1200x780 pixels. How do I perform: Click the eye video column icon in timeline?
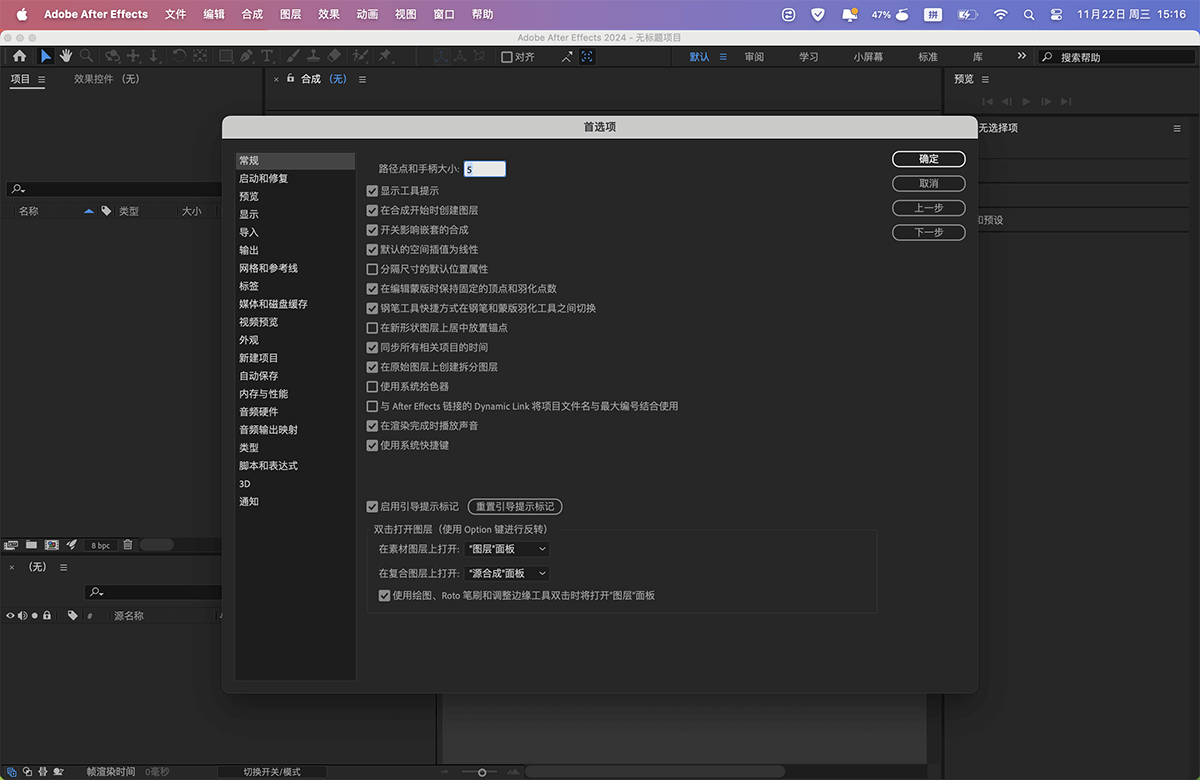coord(11,616)
